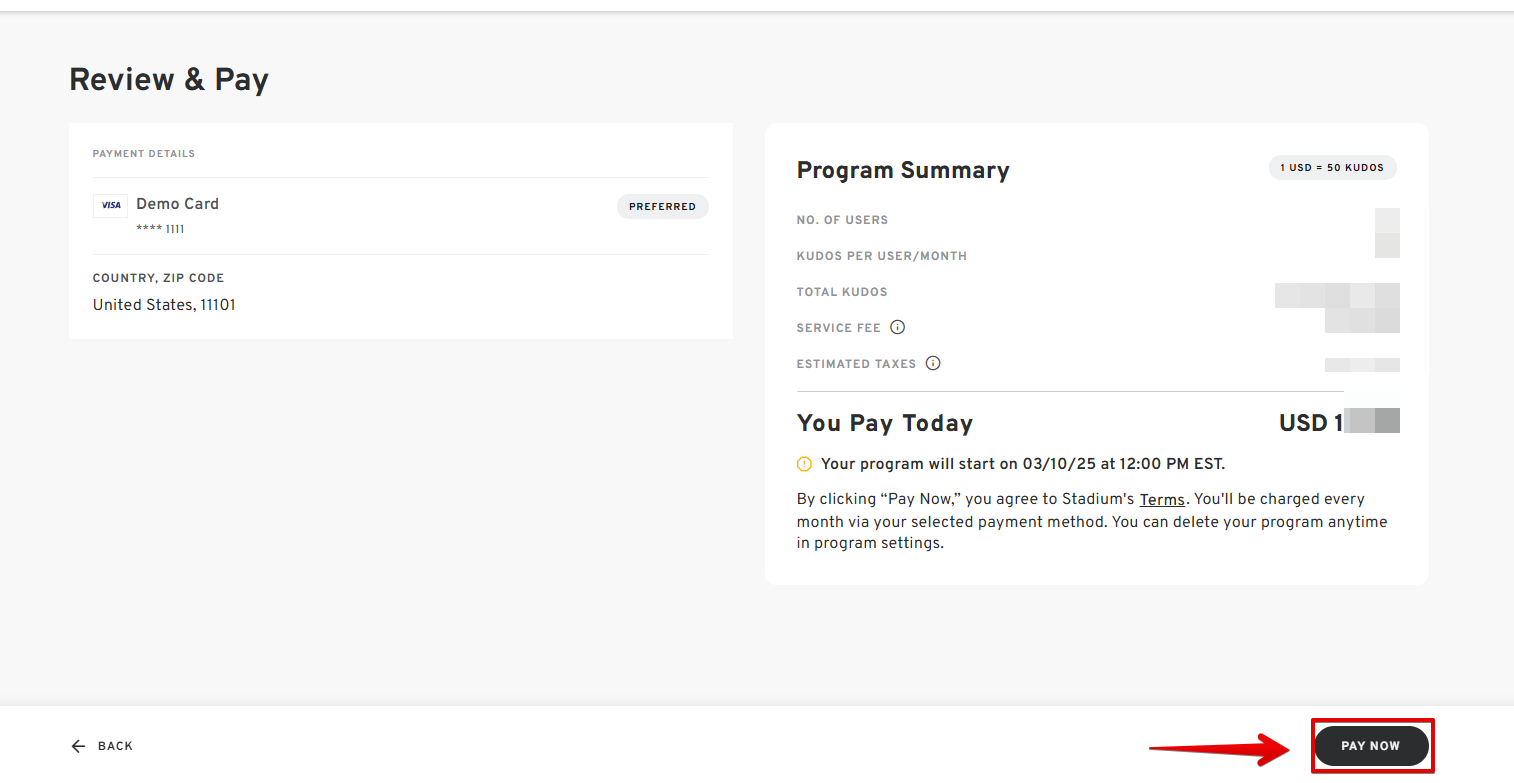
Task: Go back using the Back arrow
Action: click(78, 746)
